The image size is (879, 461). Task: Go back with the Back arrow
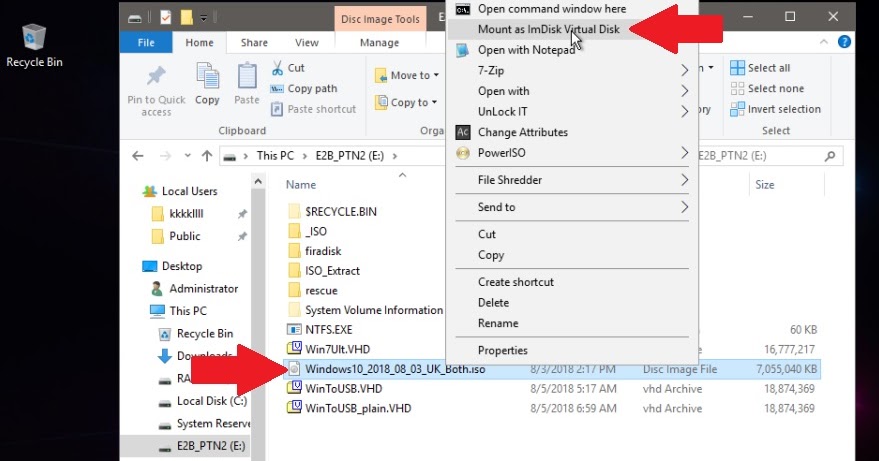pyautogui.click(x=138, y=156)
